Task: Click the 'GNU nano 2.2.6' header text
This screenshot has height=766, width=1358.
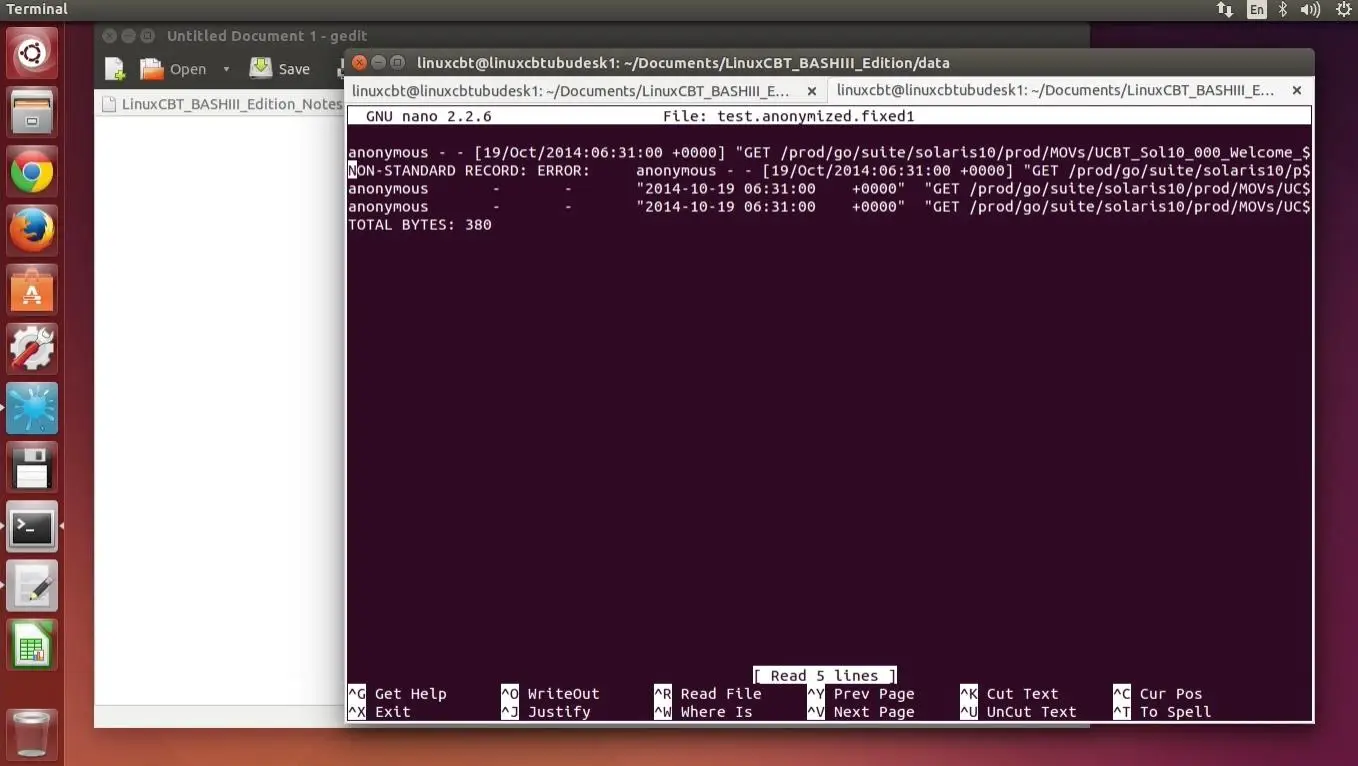Action: click(x=429, y=116)
